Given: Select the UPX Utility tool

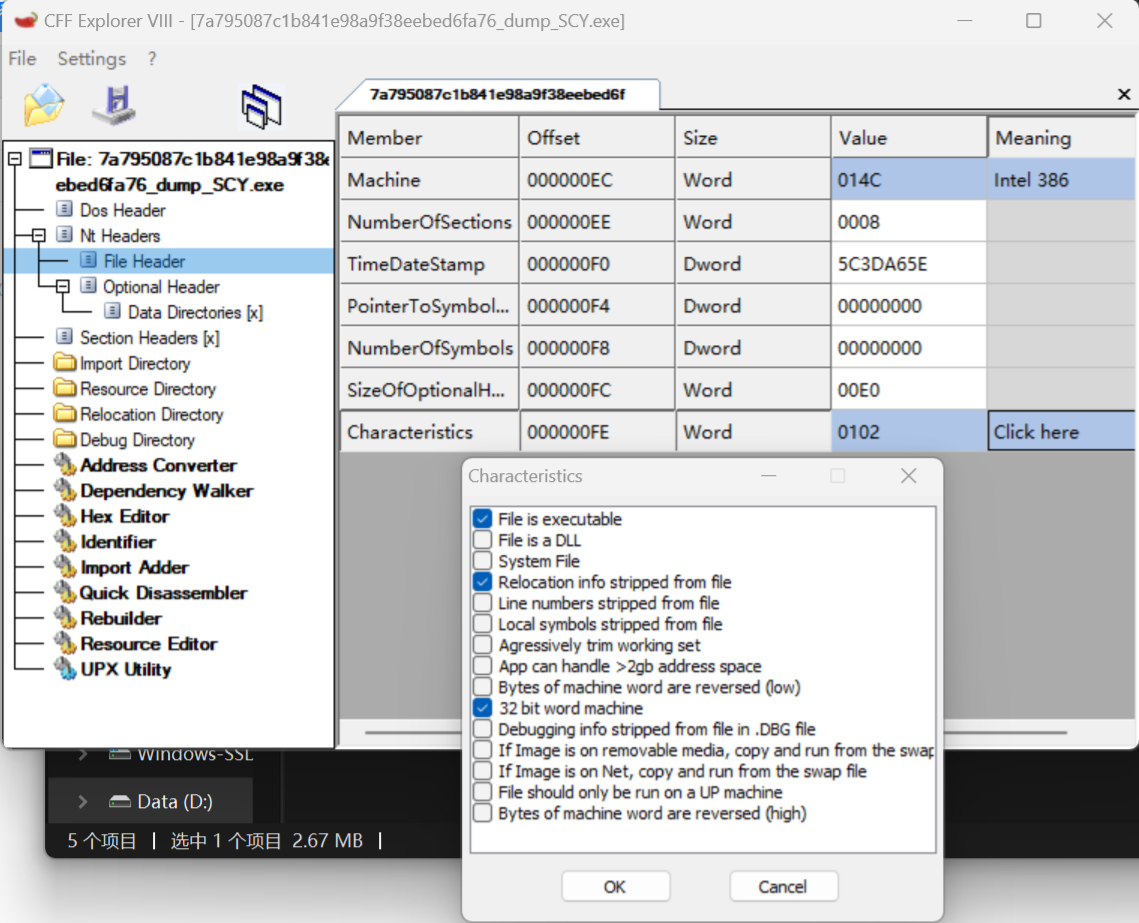Looking at the screenshot, I should coord(125,669).
